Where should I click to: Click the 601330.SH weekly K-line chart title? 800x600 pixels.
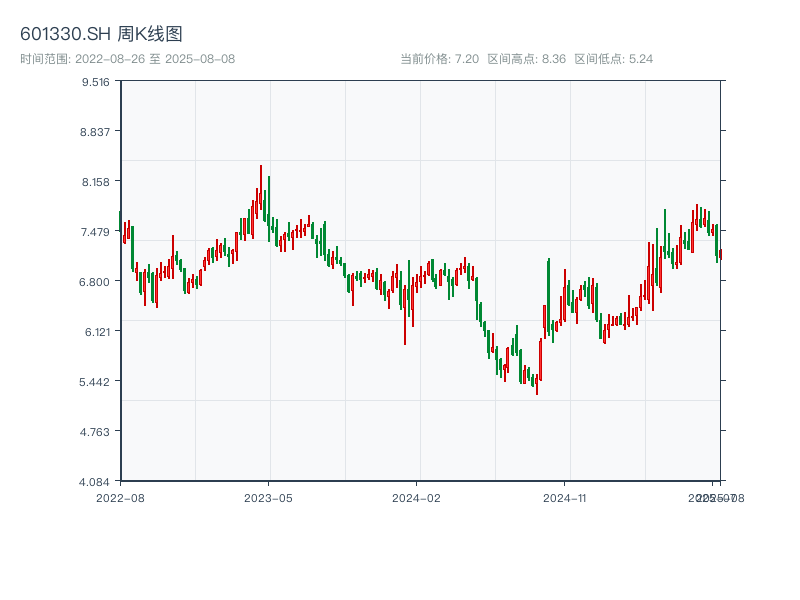click(x=101, y=35)
